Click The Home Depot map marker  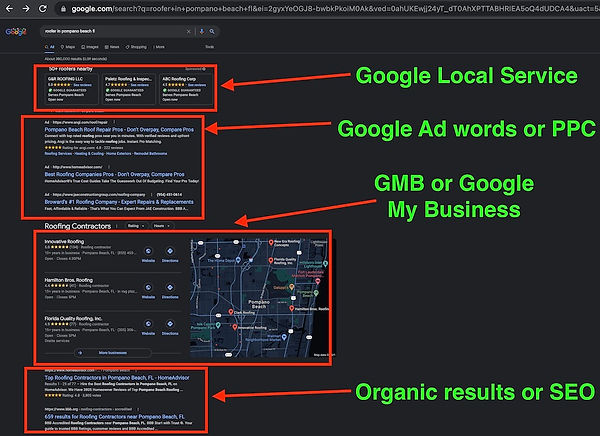coord(238,260)
